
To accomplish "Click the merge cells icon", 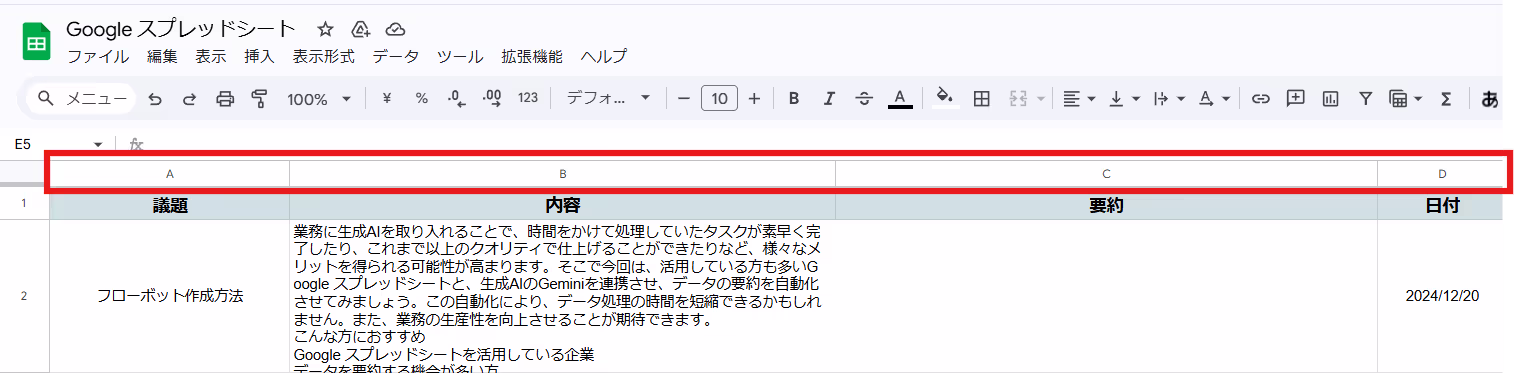I will coord(1019,98).
